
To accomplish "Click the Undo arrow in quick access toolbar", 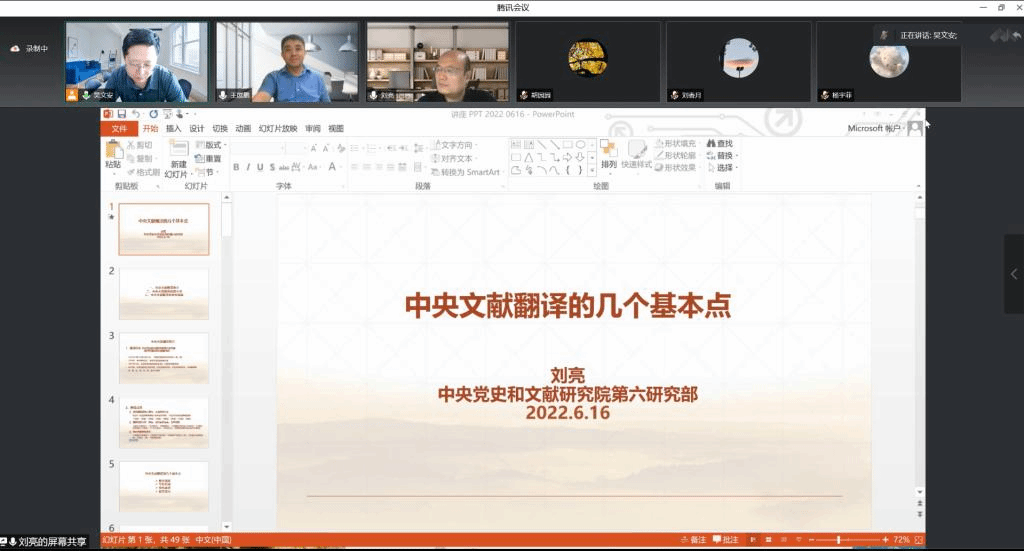I will pyautogui.click(x=136, y=115).
